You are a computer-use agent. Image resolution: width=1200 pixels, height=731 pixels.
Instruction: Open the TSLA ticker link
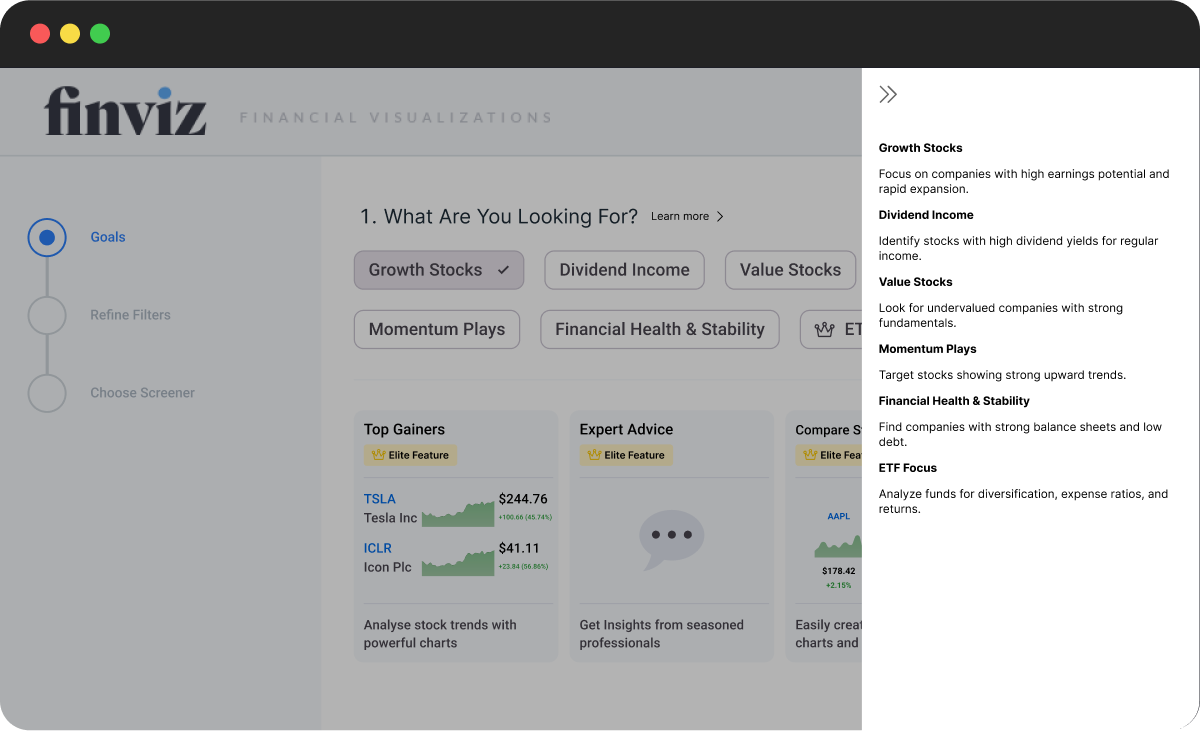[x=379, y=499]
